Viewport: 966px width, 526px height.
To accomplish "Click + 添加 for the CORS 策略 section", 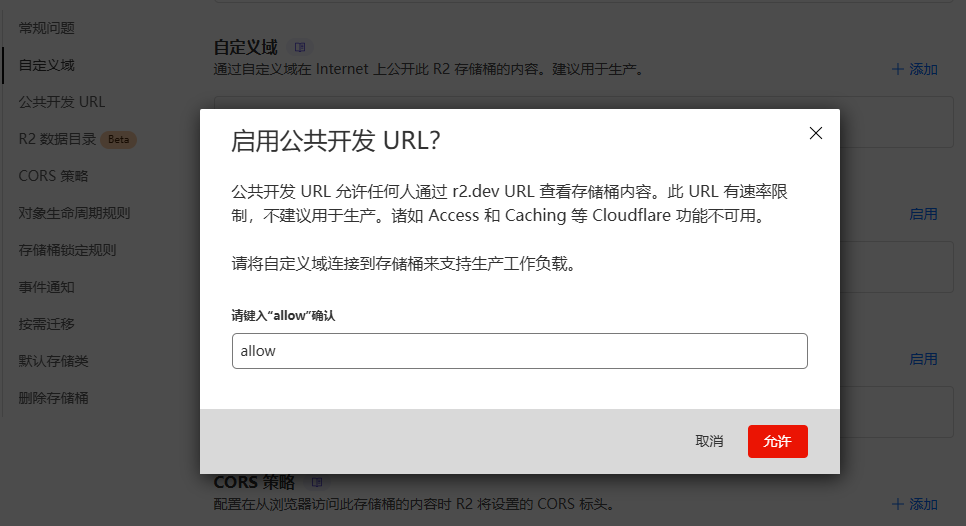I will 915,503.
